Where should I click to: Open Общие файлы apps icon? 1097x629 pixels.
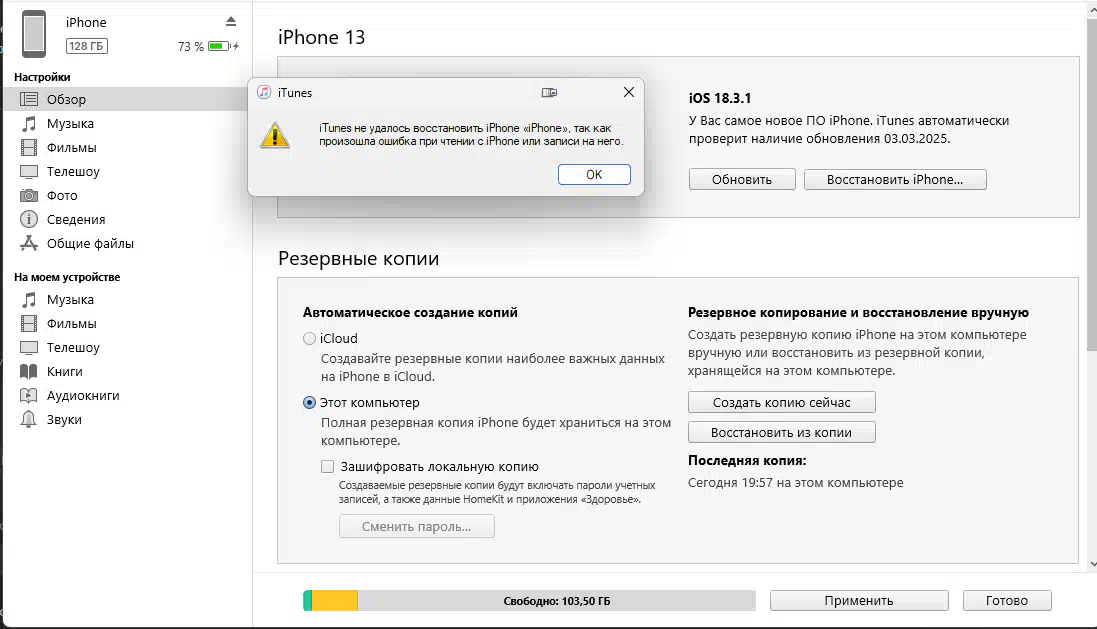tap(29, 243)
